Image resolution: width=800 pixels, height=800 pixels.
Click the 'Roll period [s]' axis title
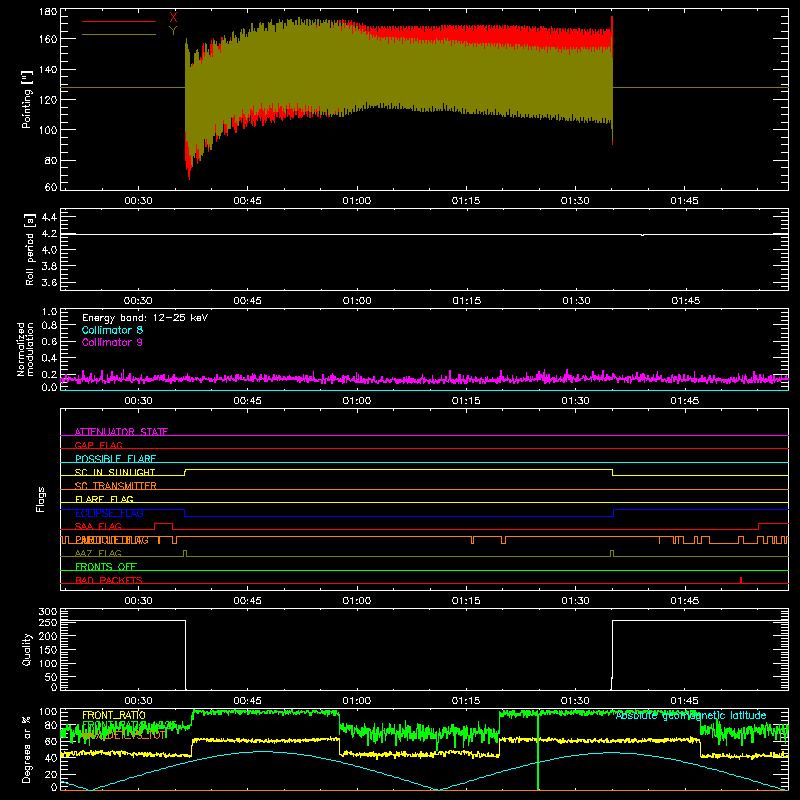click(x=30, y=249)
